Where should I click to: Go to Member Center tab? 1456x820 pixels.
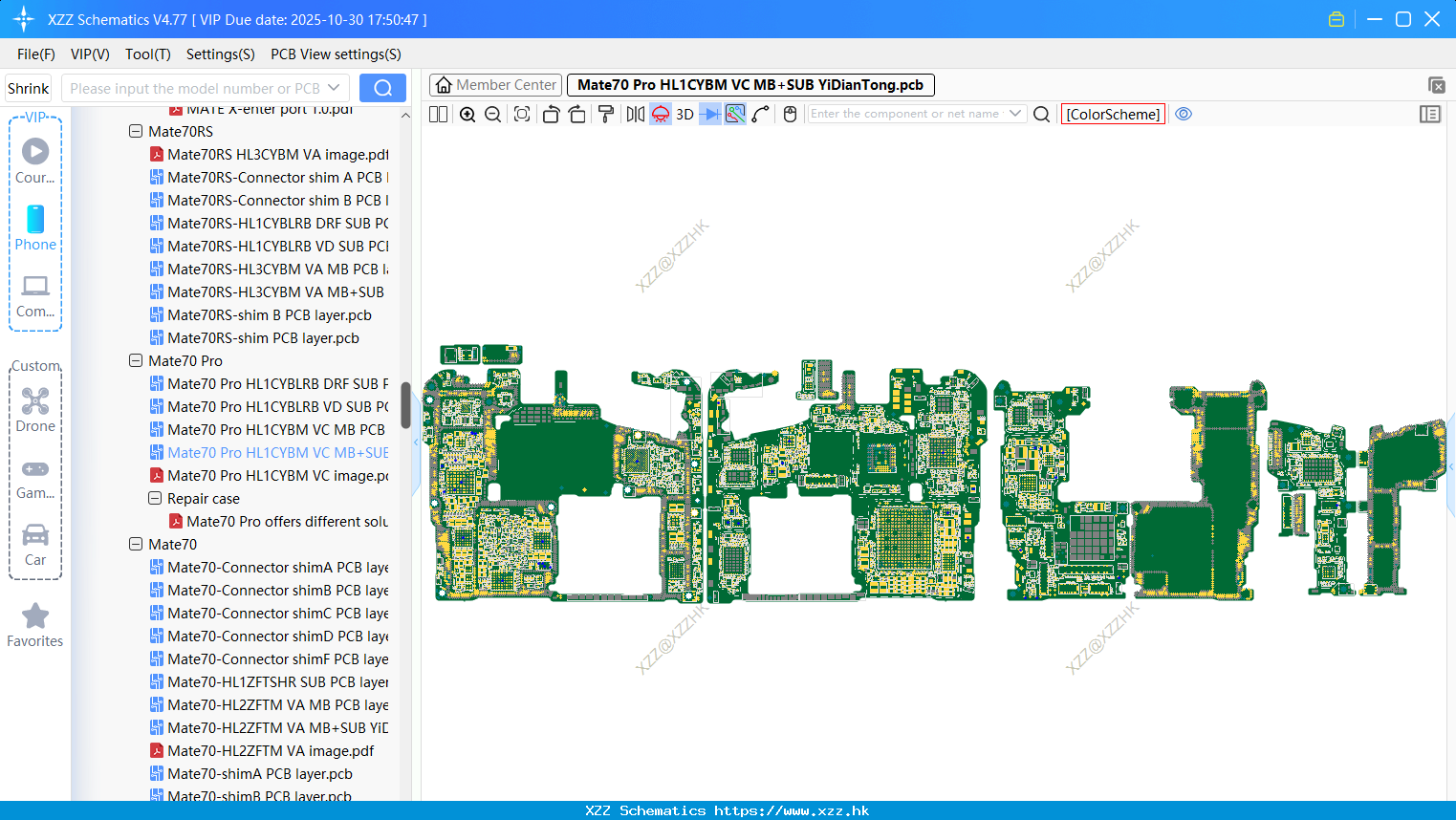[x=495, y=85]
